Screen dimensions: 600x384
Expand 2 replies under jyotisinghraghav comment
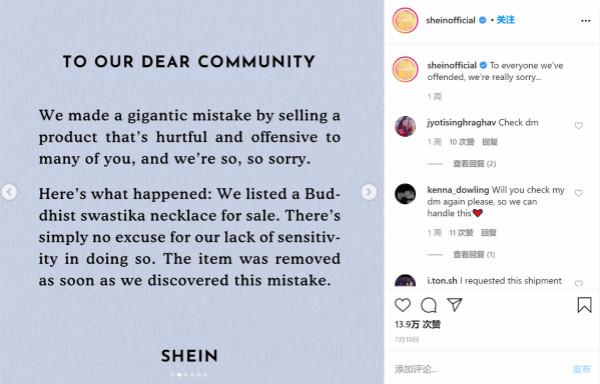tap(474, 164)
